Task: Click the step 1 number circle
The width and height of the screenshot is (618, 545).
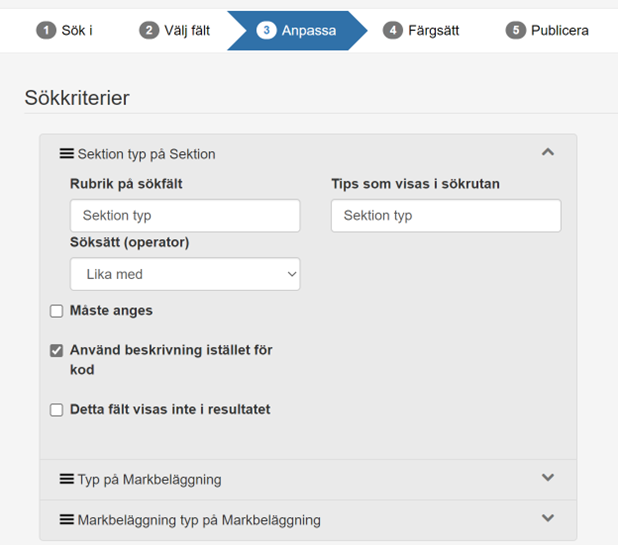Action: tap(46, 30)
